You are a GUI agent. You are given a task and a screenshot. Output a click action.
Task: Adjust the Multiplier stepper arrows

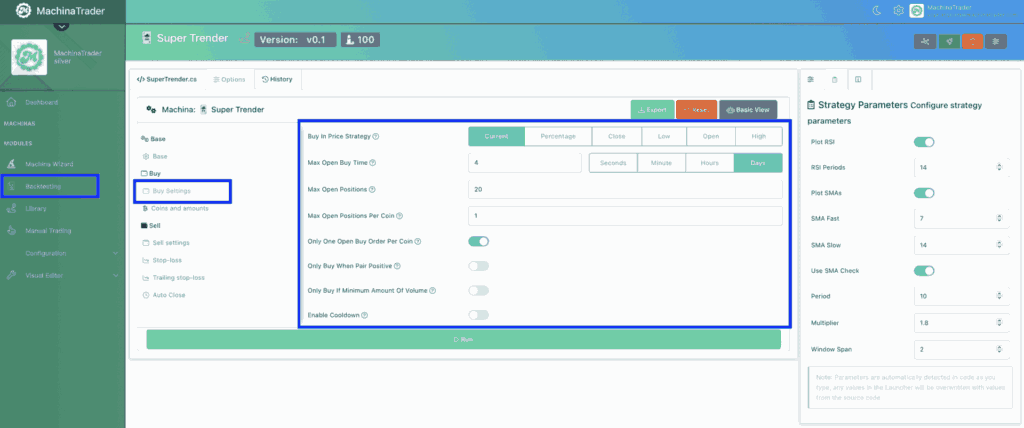(999, 323)
